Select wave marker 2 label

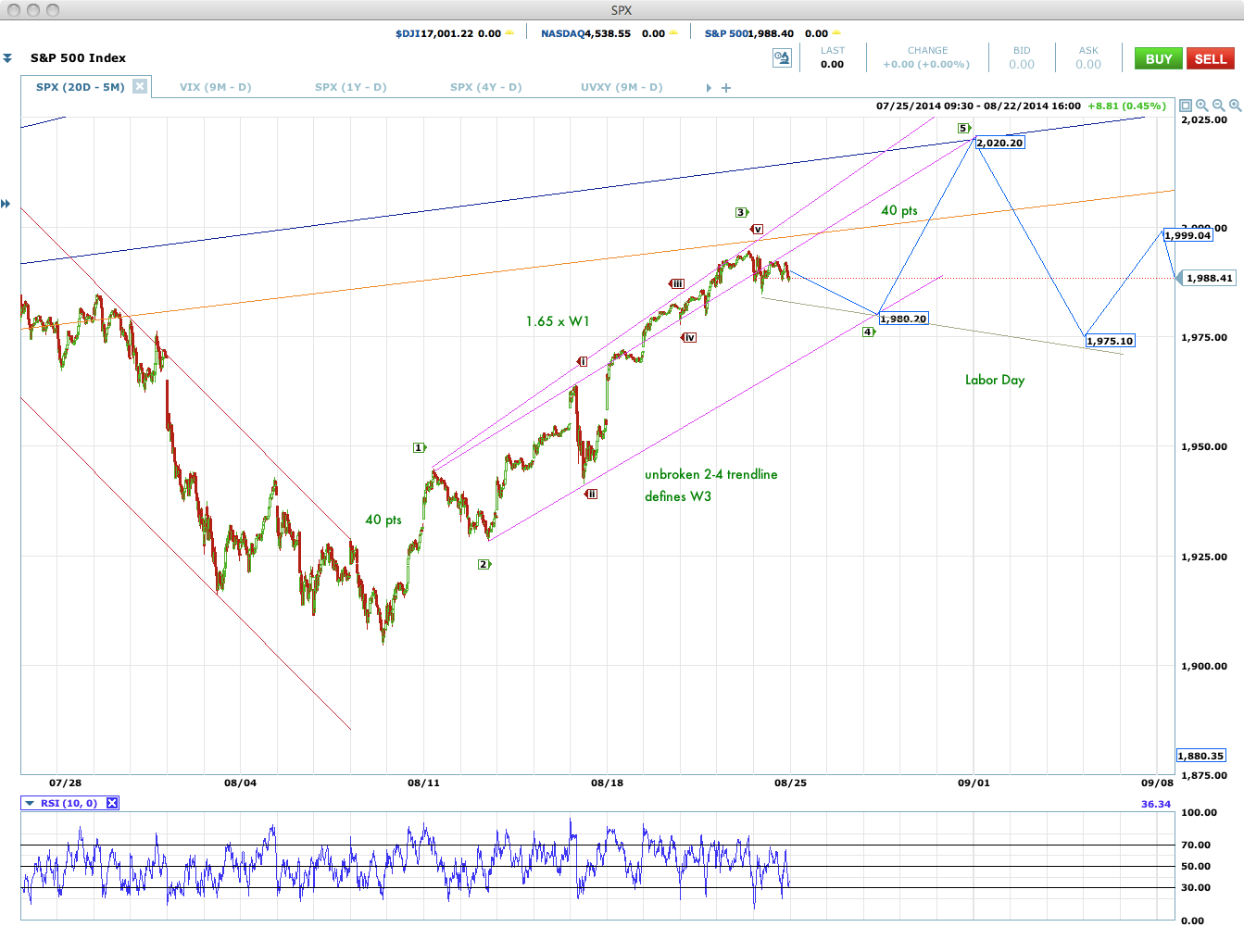click(x=484, y=564)
